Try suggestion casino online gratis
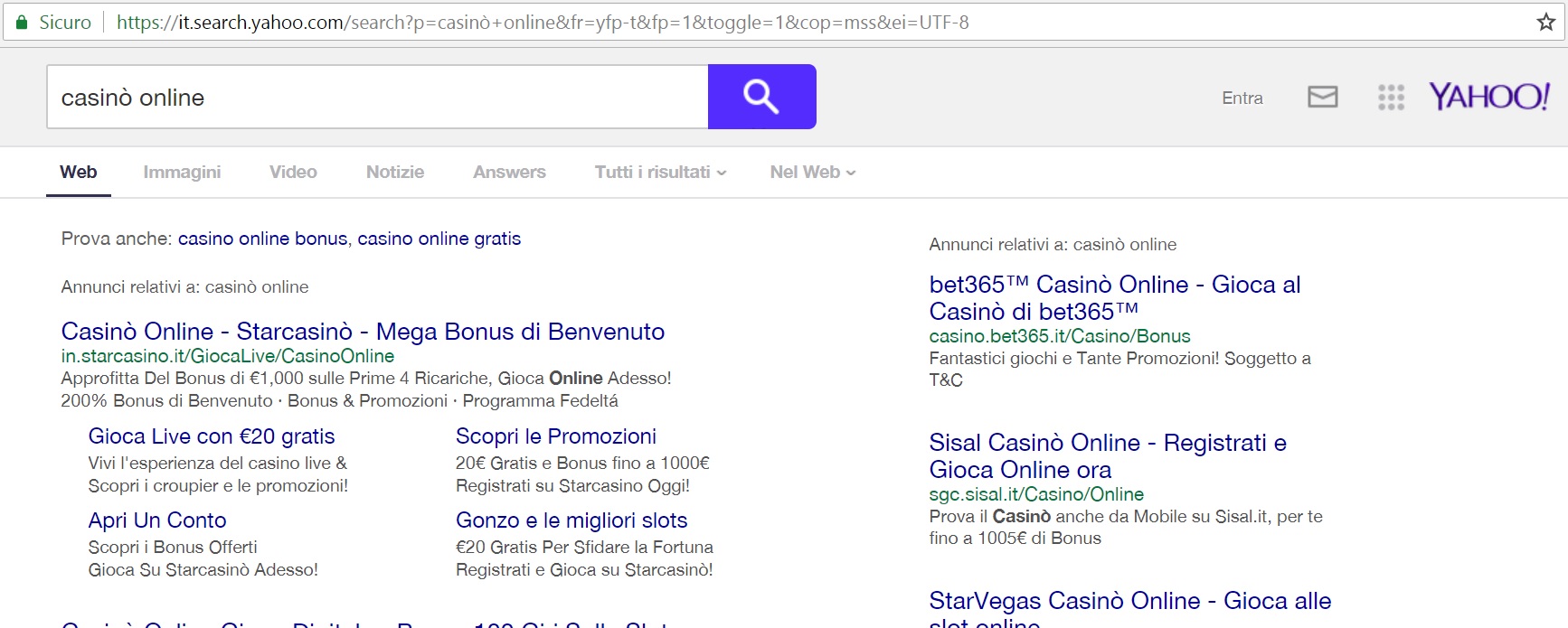This screenshot has width=1568, height=628. (439, 239)
